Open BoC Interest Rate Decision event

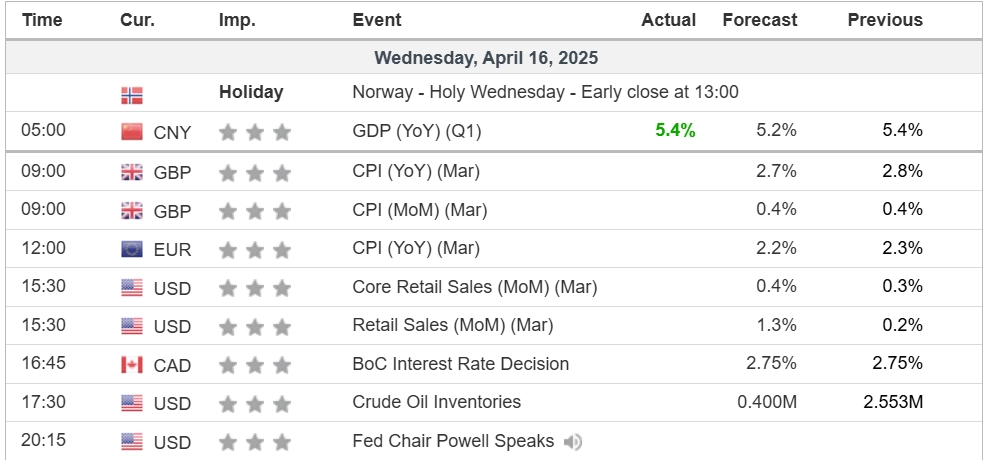461,364
